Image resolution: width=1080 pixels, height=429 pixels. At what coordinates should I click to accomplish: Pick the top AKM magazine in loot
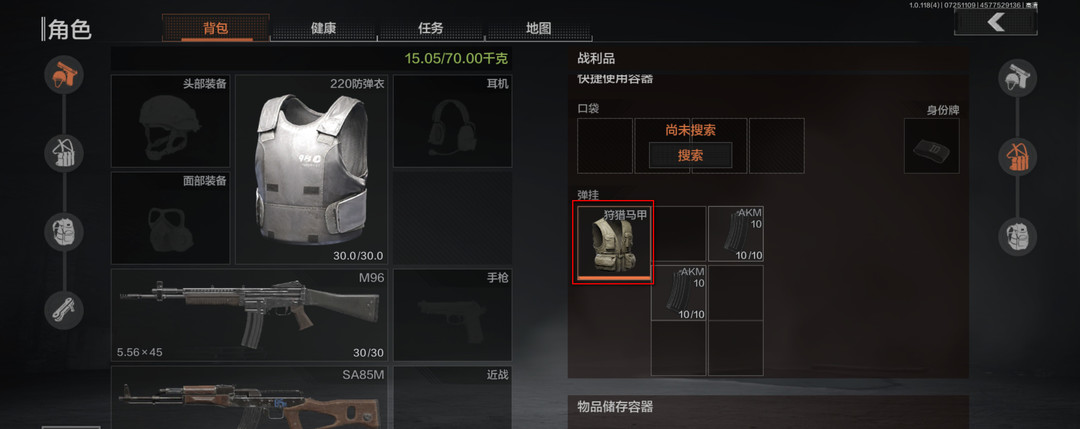coord(736,234)
